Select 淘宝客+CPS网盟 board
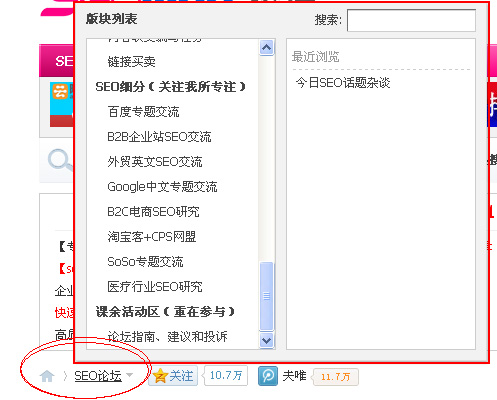This screenshot has width=497, height=400. pyautogui.click(x=152, y=237)
